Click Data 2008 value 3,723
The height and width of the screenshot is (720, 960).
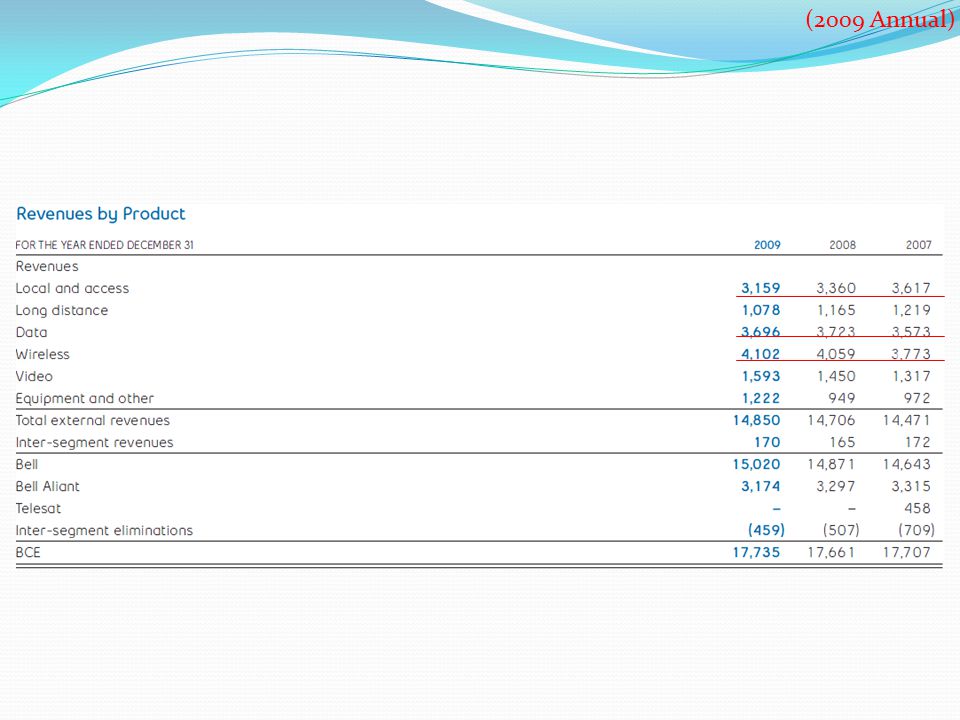tap(836, 332)
